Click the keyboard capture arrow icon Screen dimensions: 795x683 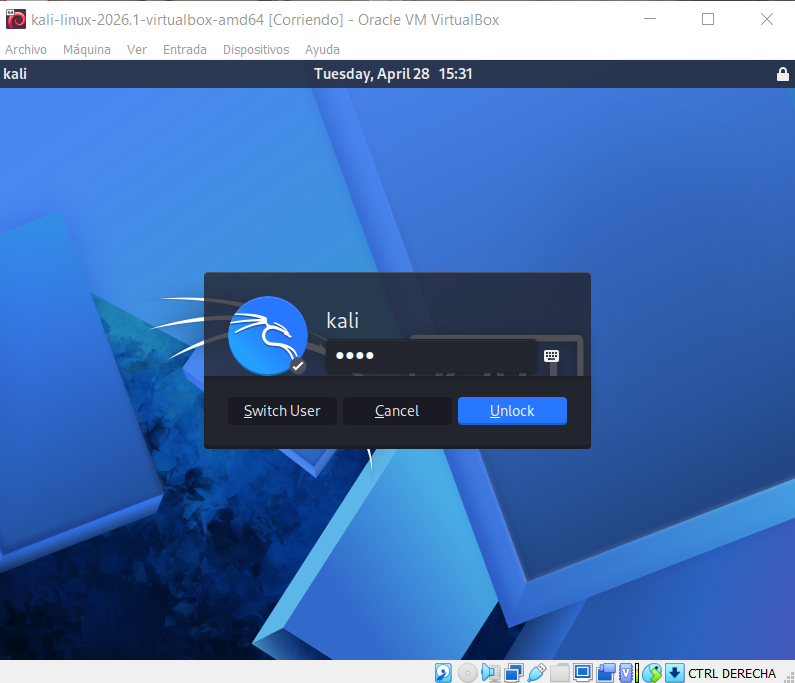tap(674, 673)
